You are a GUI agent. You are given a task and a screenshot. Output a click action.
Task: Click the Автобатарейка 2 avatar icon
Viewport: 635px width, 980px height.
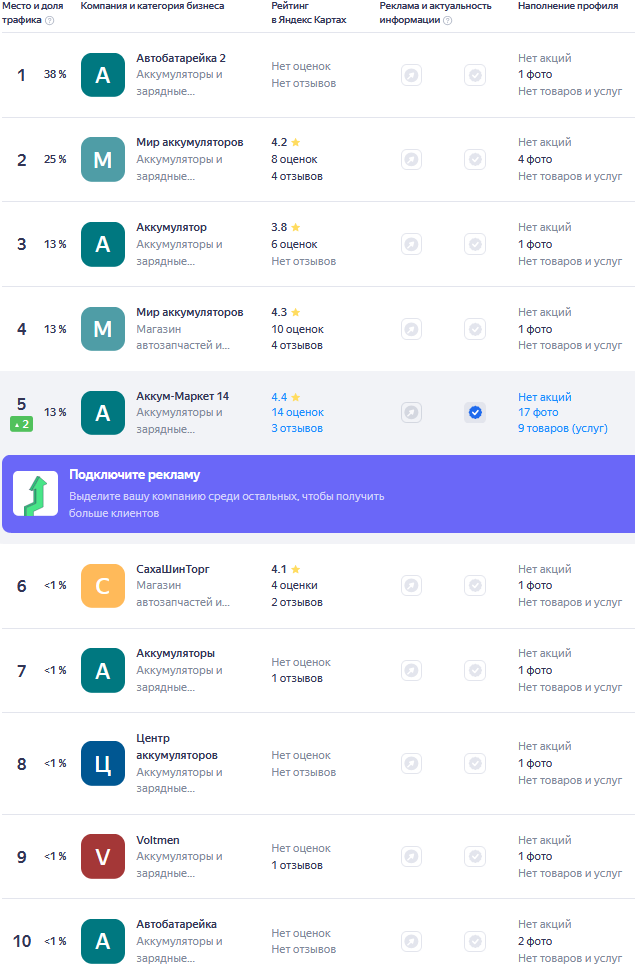[102, 75]
